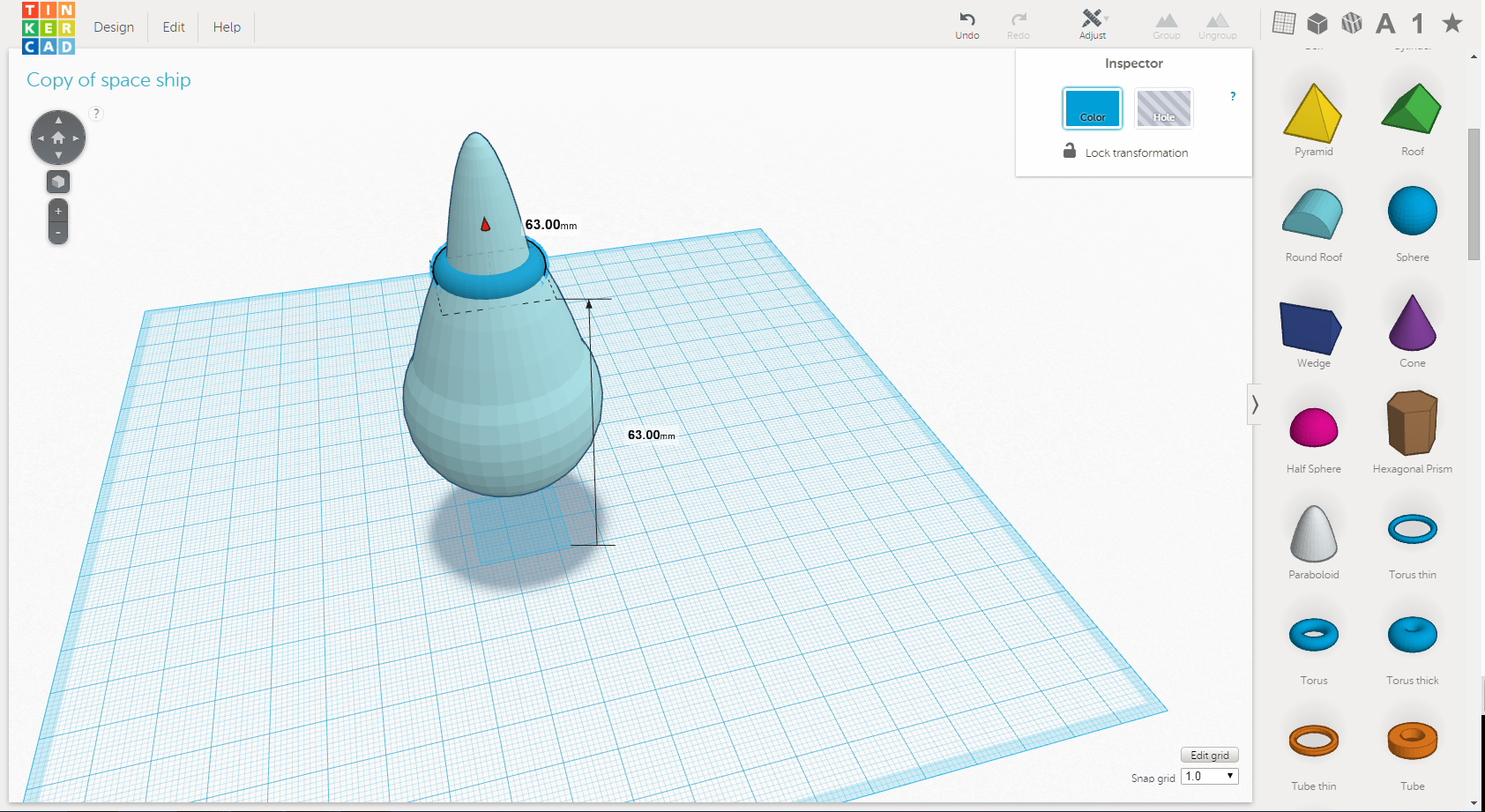Click the scrollbar up arrow
The height and width of the screenshot is (812, 1485).
tap(1474, 56)
